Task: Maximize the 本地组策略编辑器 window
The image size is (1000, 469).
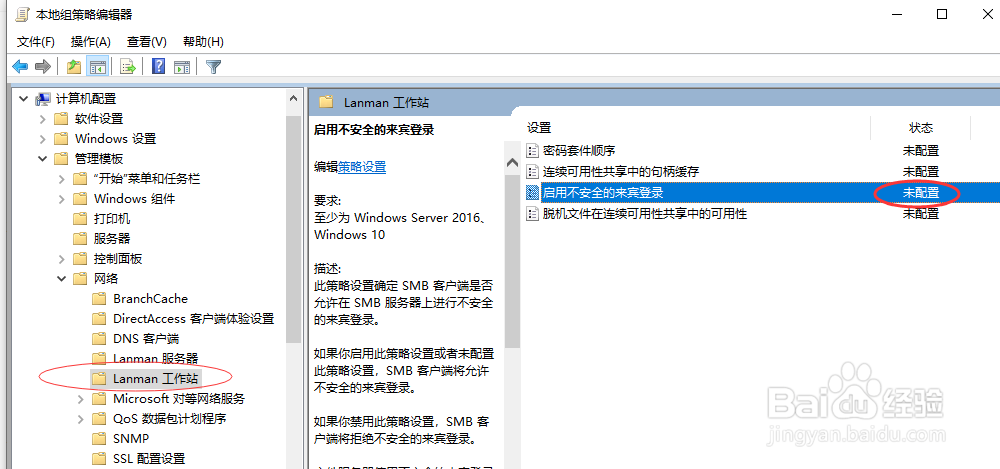Action: [x=941, y=14]
